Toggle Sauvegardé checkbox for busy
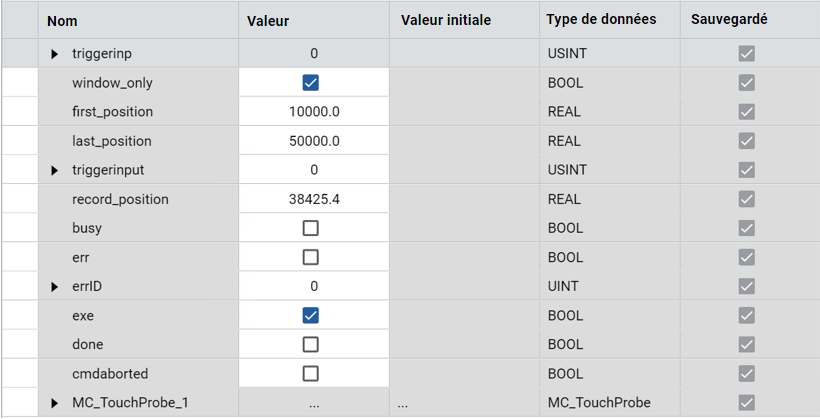 747,228
